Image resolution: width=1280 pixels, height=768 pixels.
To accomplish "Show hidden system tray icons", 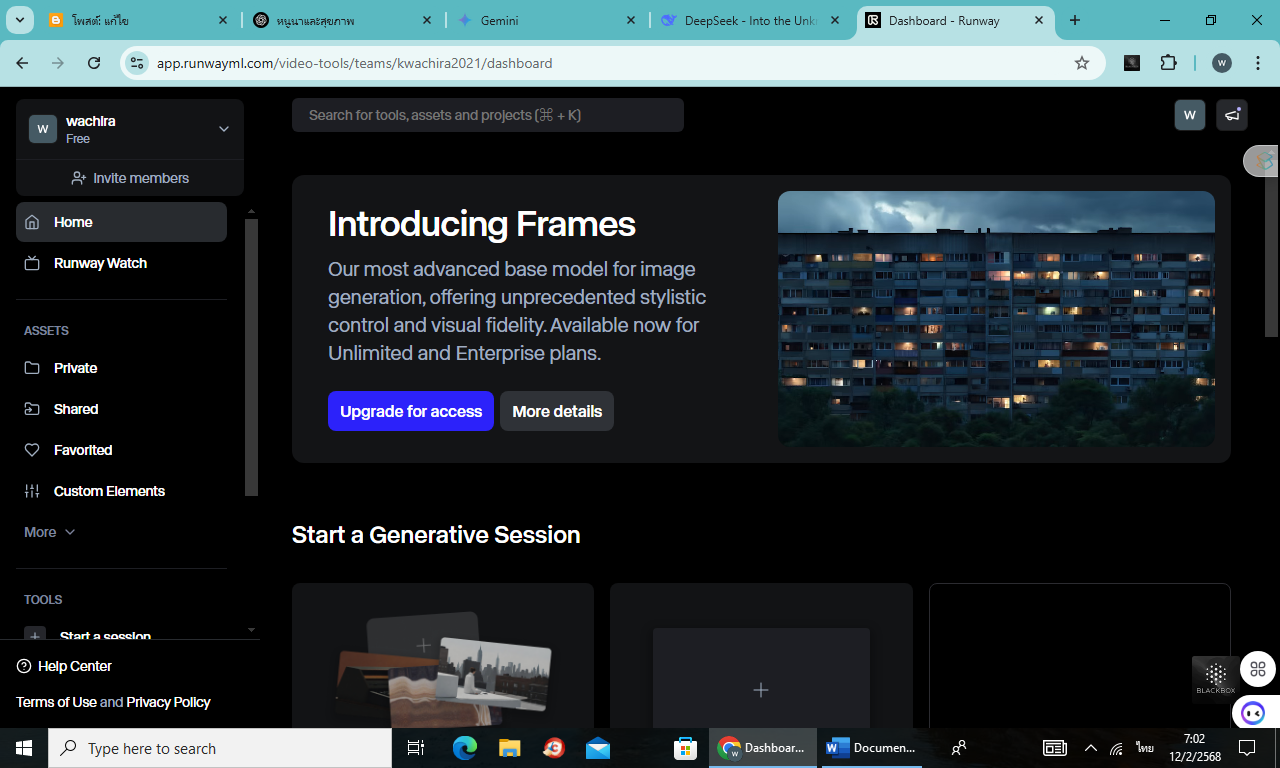I will click(x=1090, y=748).
